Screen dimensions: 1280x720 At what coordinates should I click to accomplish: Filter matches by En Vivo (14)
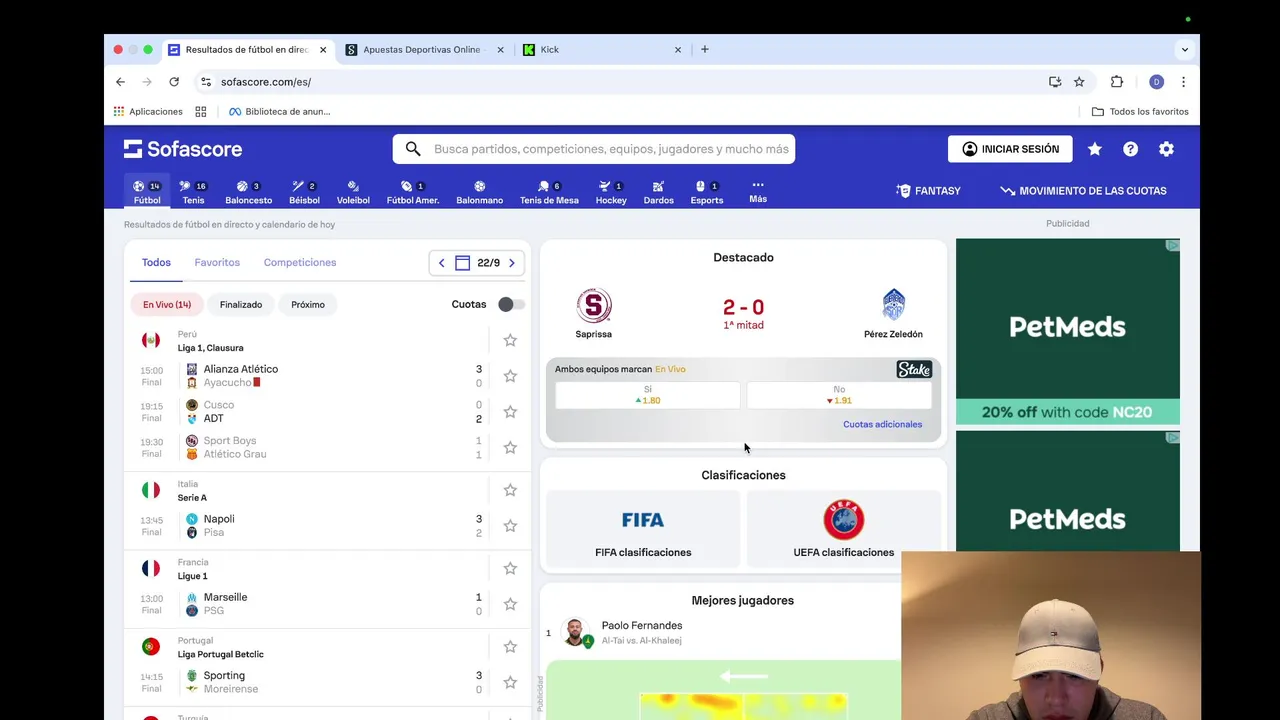[167, 304]
